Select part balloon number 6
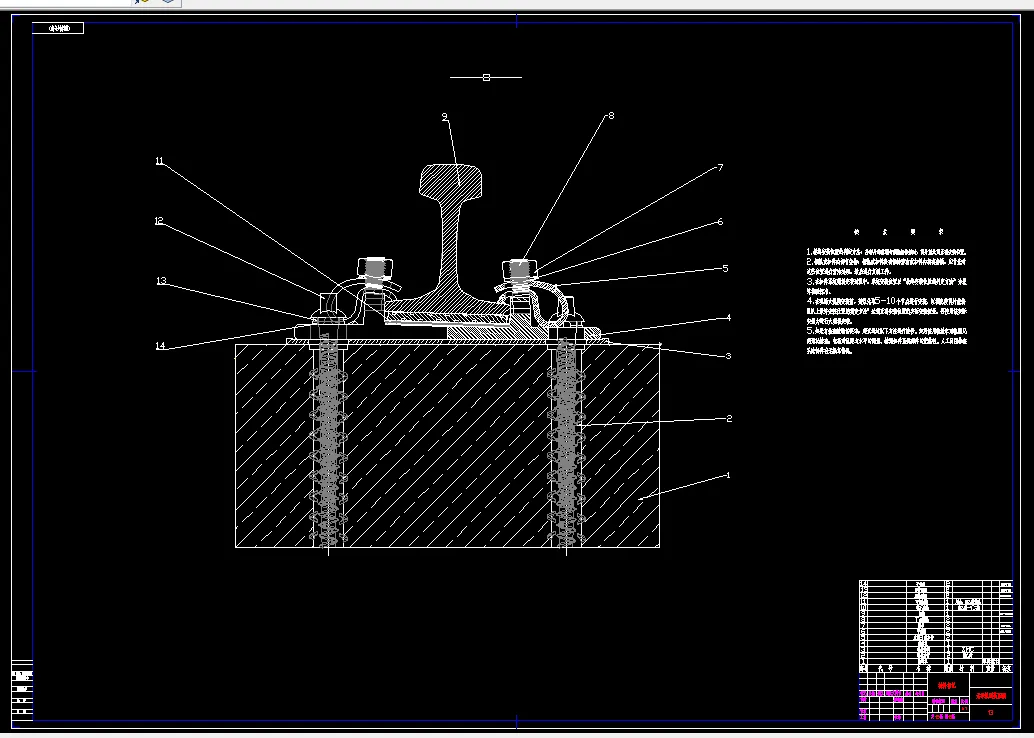This screenshot has height=738, width=1034. coord(720,222)
